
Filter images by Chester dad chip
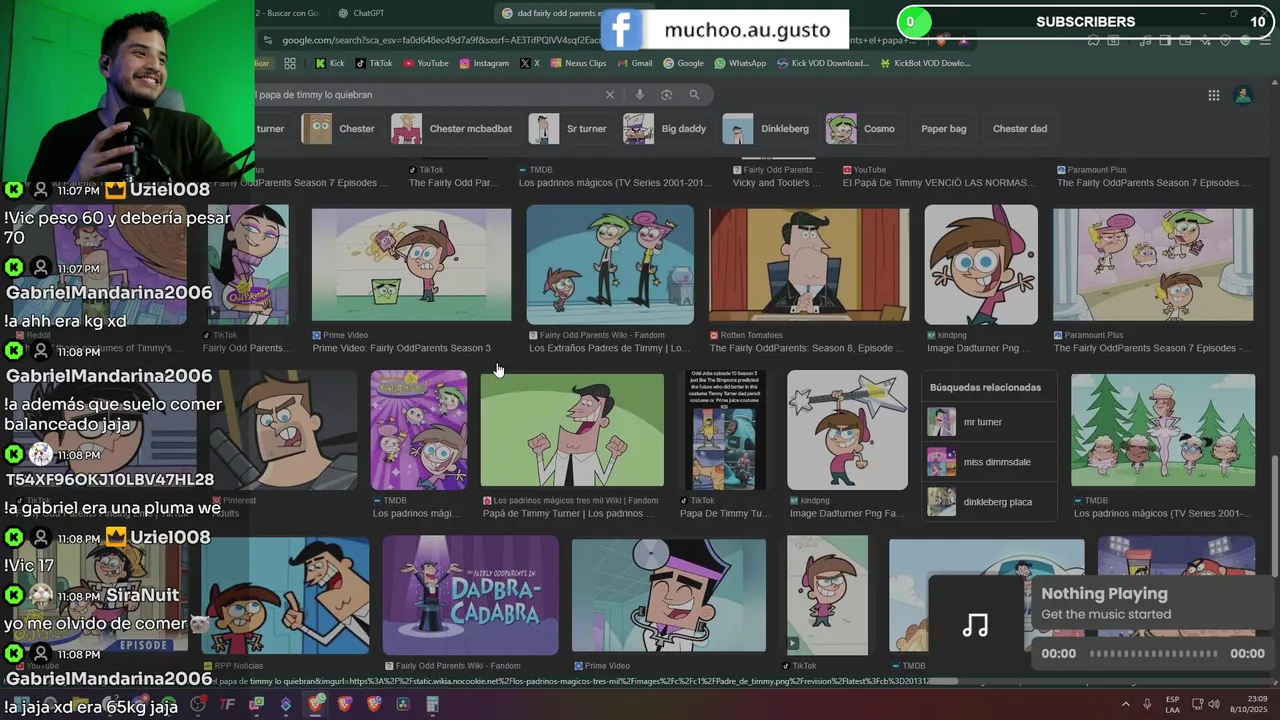pos(1019,129)
